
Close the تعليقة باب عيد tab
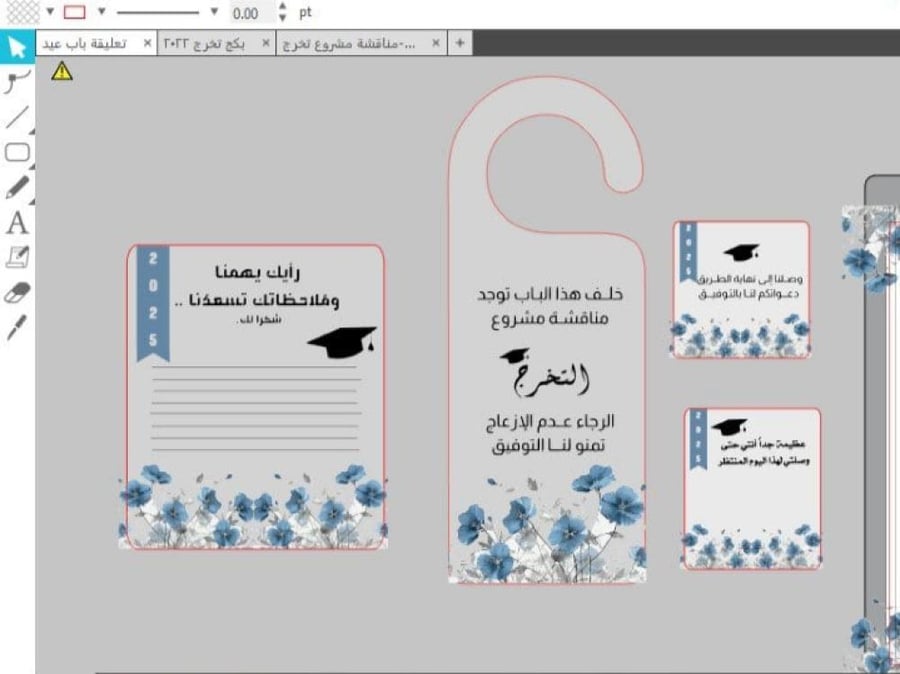click(148, 44)
